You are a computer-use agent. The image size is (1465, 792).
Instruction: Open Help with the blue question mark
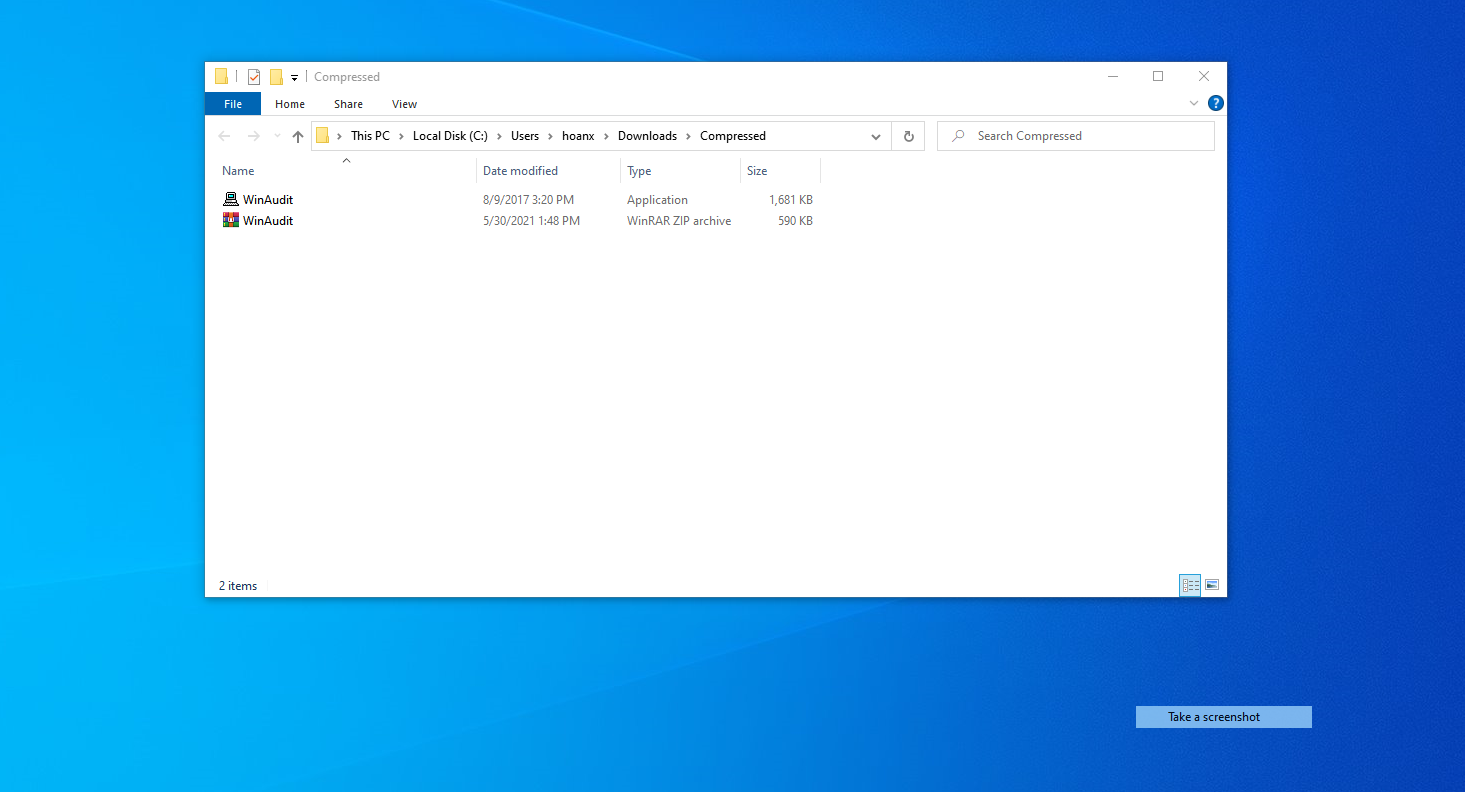click(x=1216, y=103)
